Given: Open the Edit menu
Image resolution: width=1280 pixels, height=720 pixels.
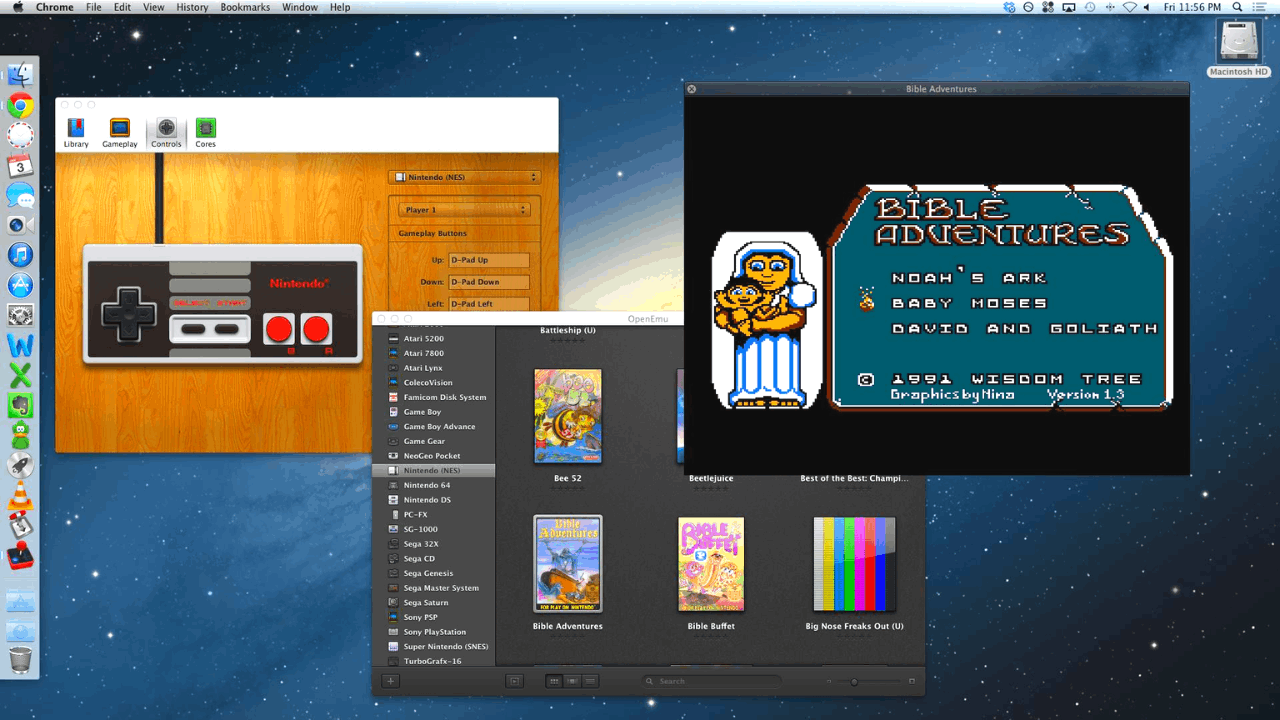Looking at the screenshot, I should click(x=122, y=7).
